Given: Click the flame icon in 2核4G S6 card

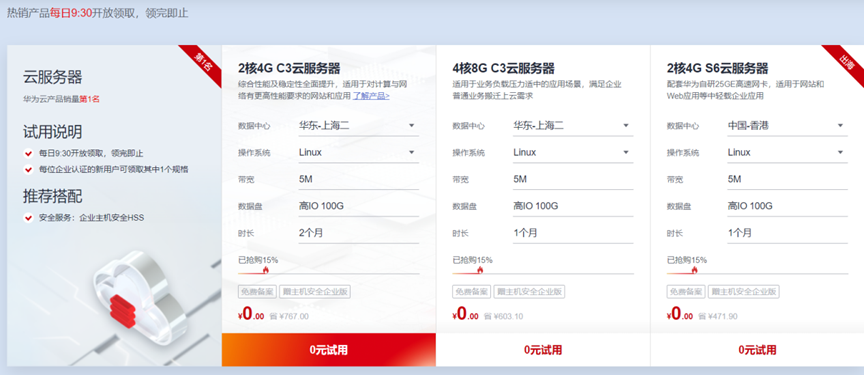Looking at the screenshot, I should (x=694, y=270).
